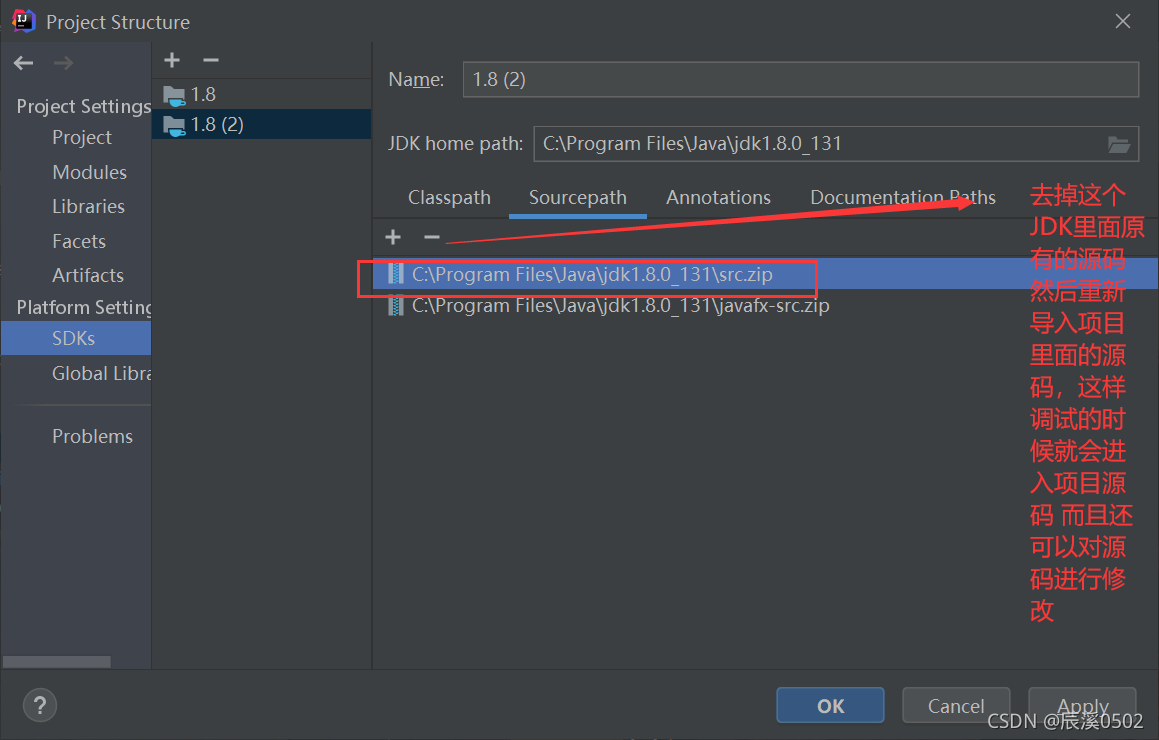Open the Artifacts settings page
The height and width of the screenshot is (740, 1159).
point(88,275)
